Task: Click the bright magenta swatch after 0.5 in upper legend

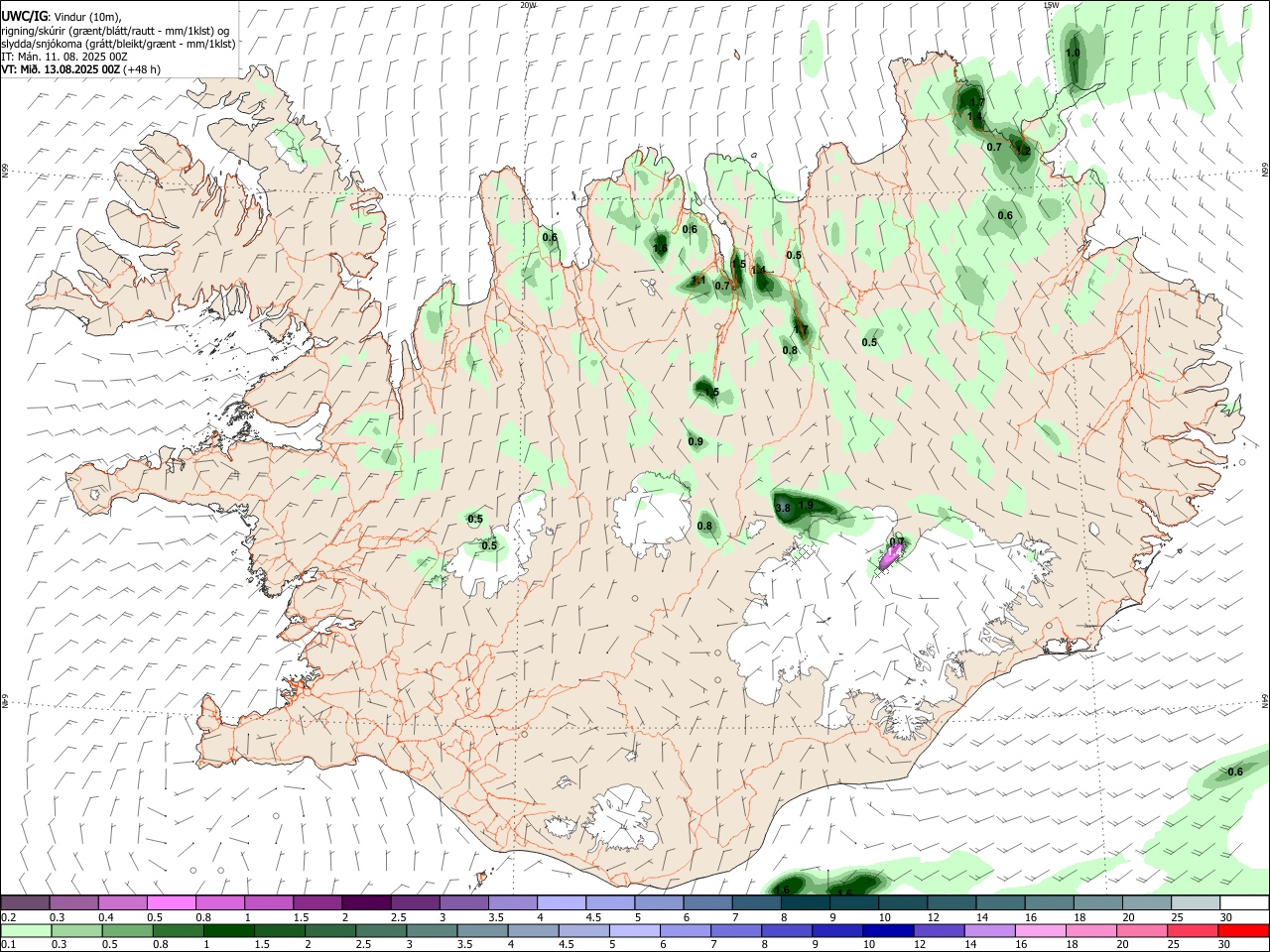Action: click(172, 902)
